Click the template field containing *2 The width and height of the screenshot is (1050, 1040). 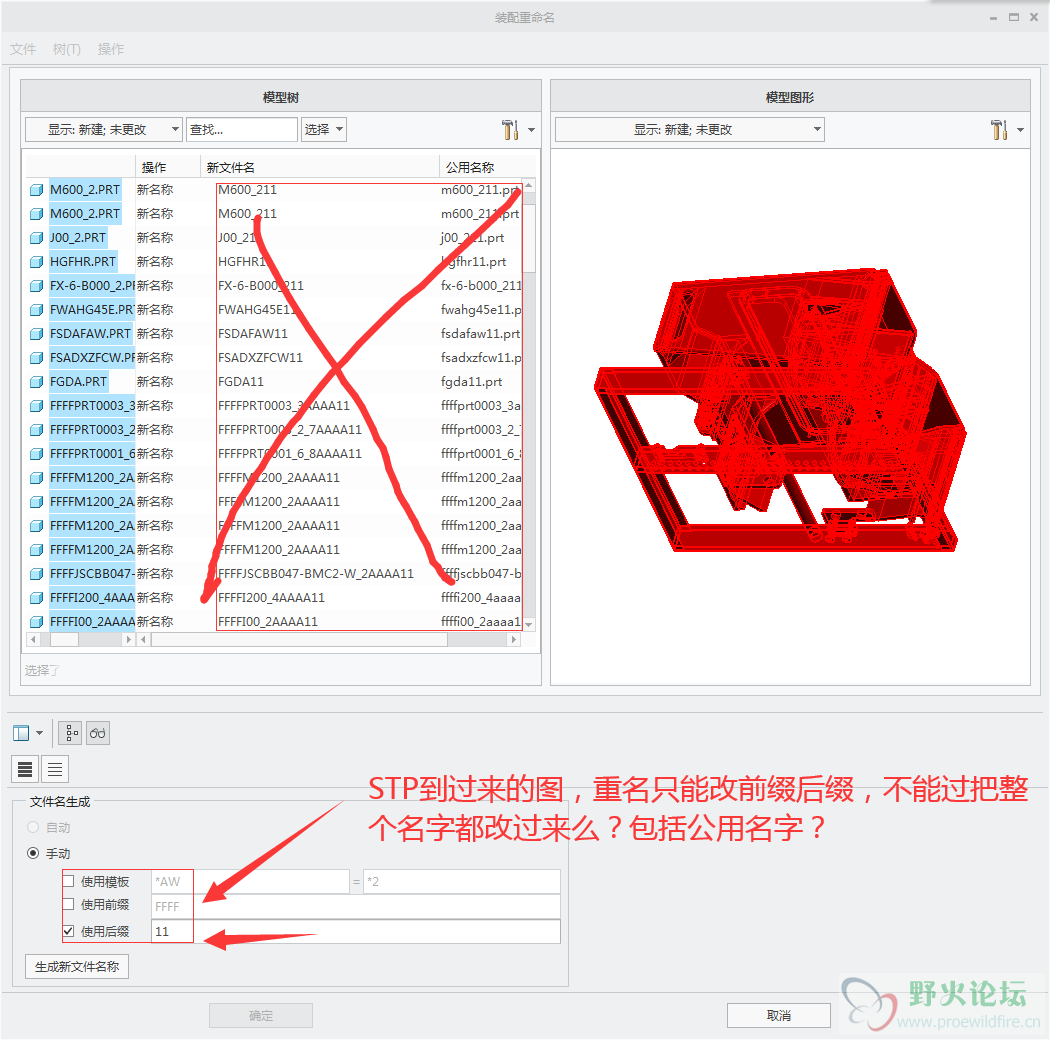click(462, 882)
